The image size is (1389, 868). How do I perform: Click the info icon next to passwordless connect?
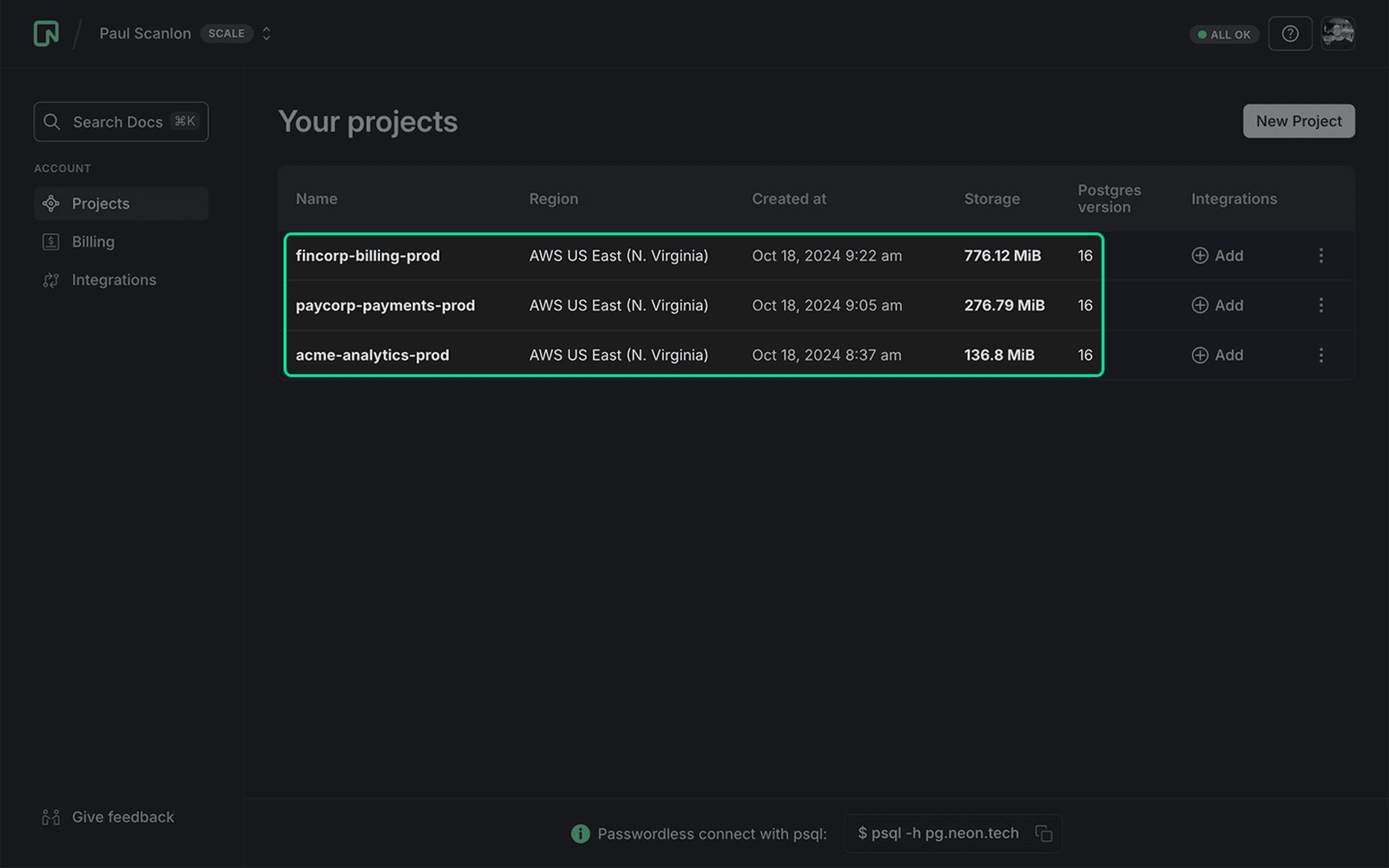click(579, 833)
